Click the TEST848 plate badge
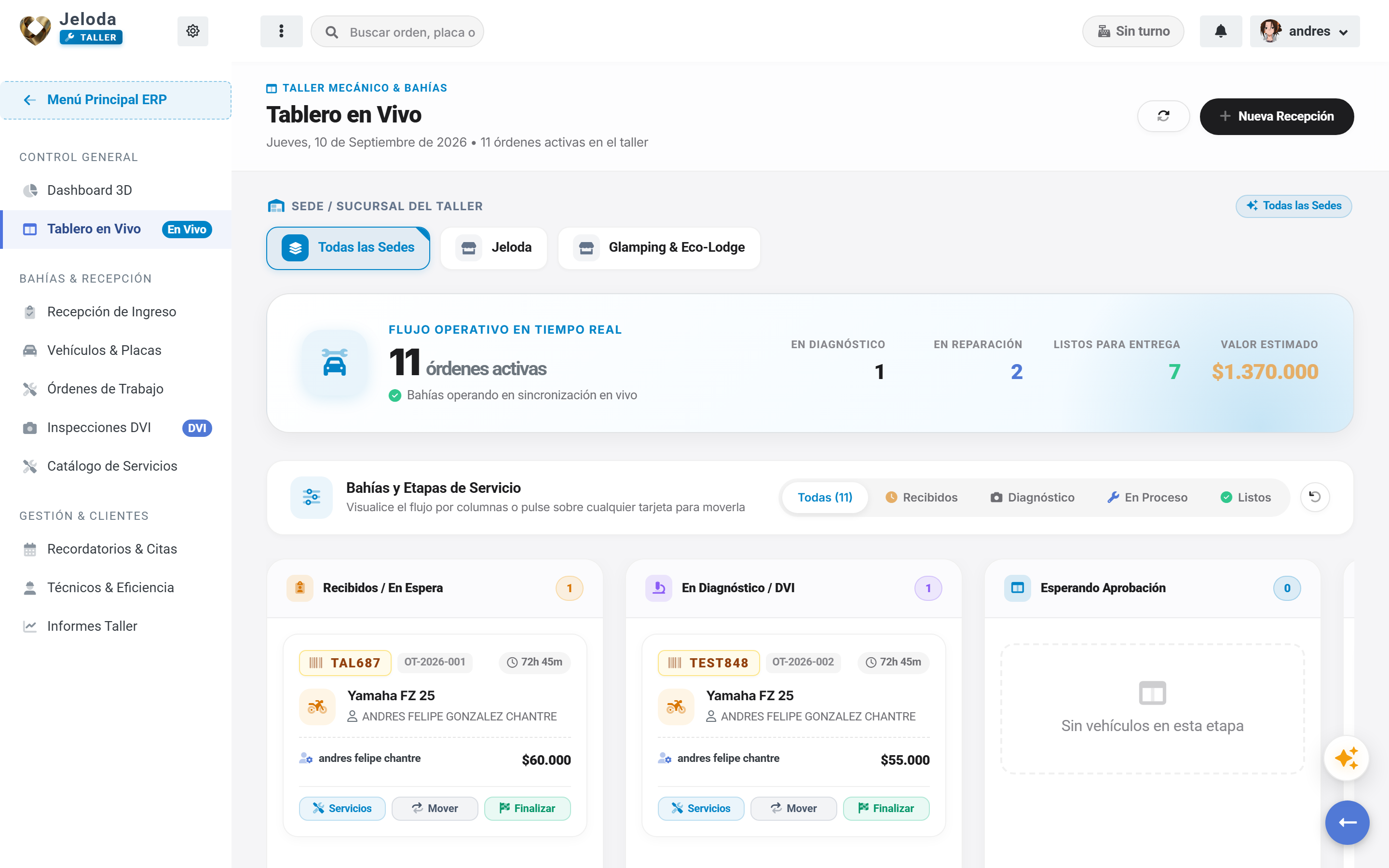The image size is (1389, 868). click(708, 663)
